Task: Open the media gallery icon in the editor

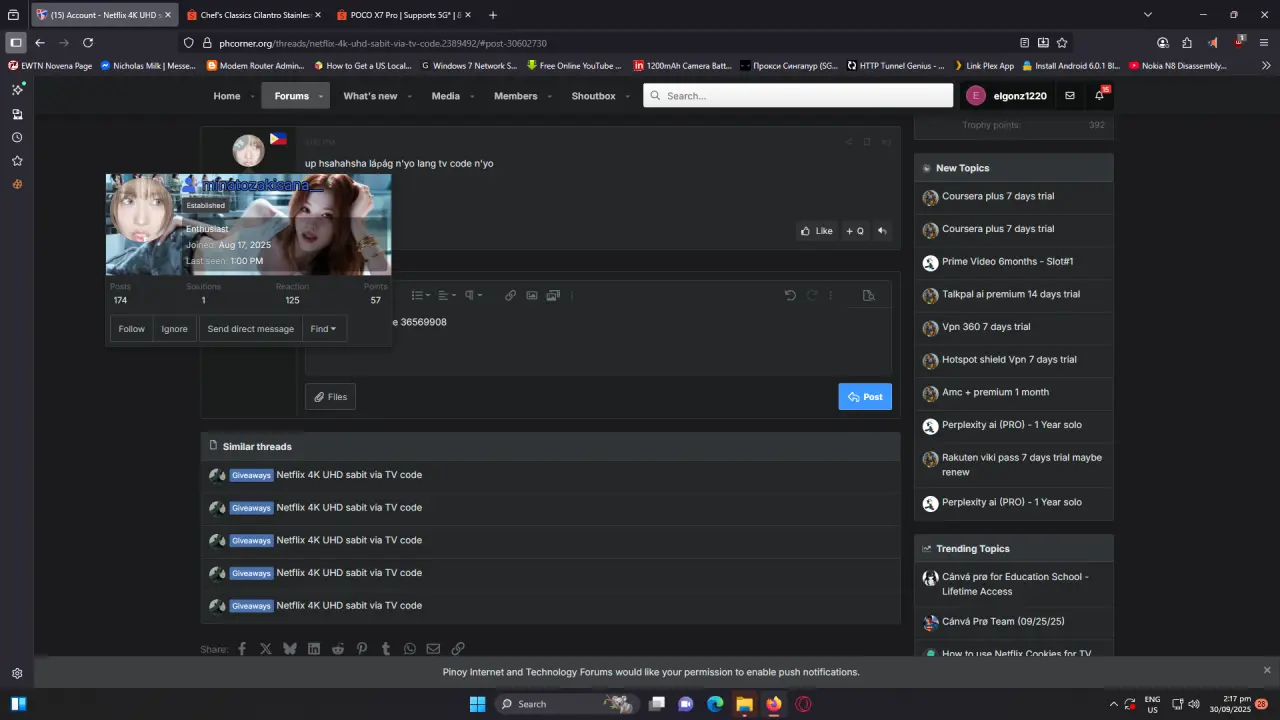Action: tap(553, 295)
